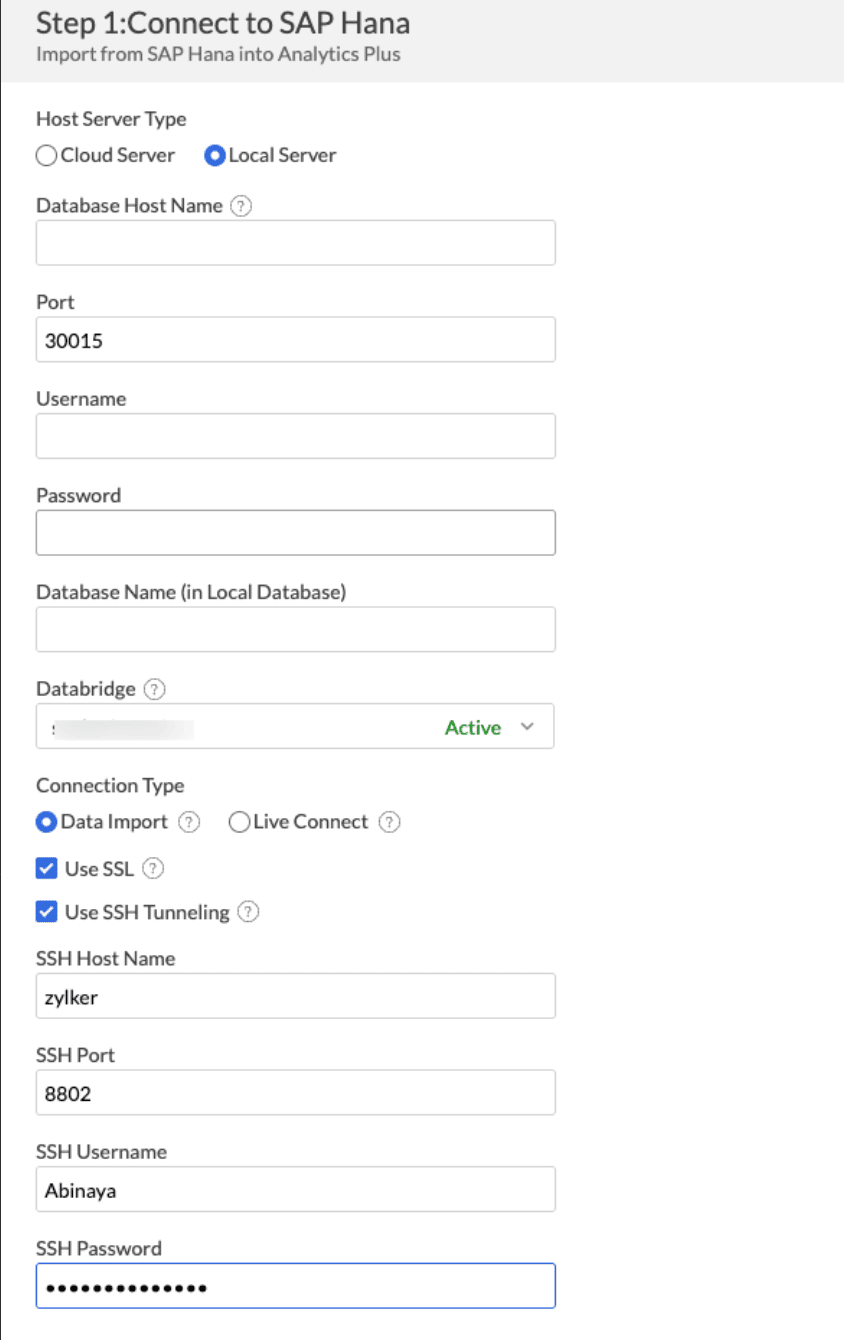Focus the Username input field

pos(295,436)
